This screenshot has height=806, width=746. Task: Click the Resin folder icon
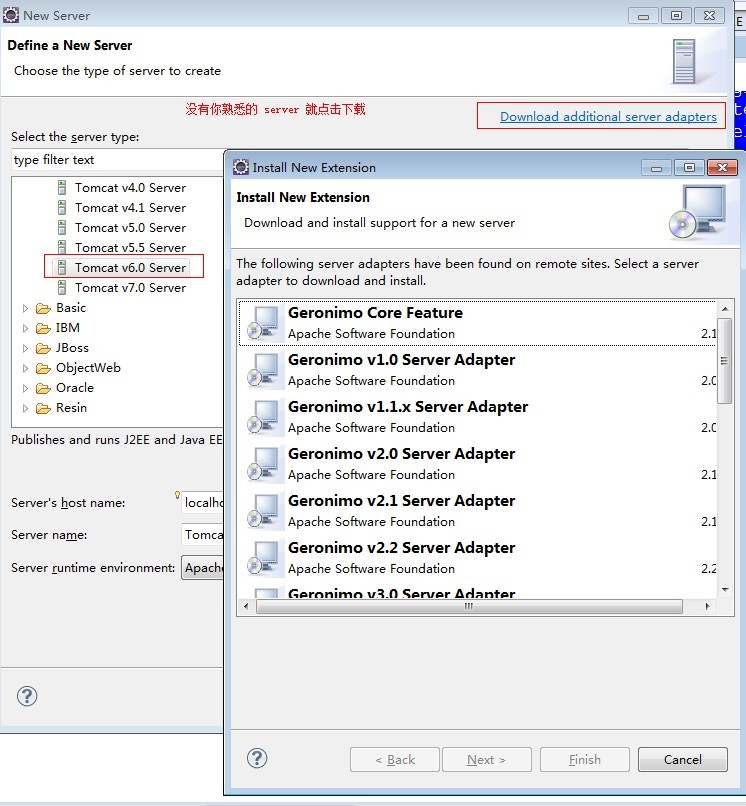point(43,408)
